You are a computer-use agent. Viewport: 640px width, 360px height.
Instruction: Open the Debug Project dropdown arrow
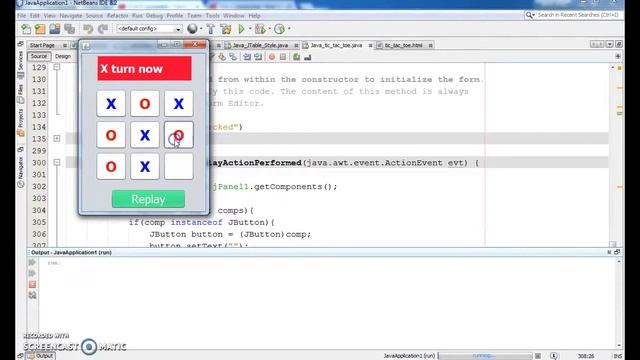269,29
